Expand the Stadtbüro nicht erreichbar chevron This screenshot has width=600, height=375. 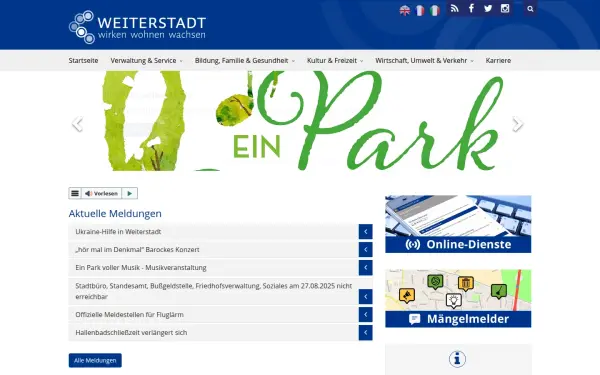[365, 297]
